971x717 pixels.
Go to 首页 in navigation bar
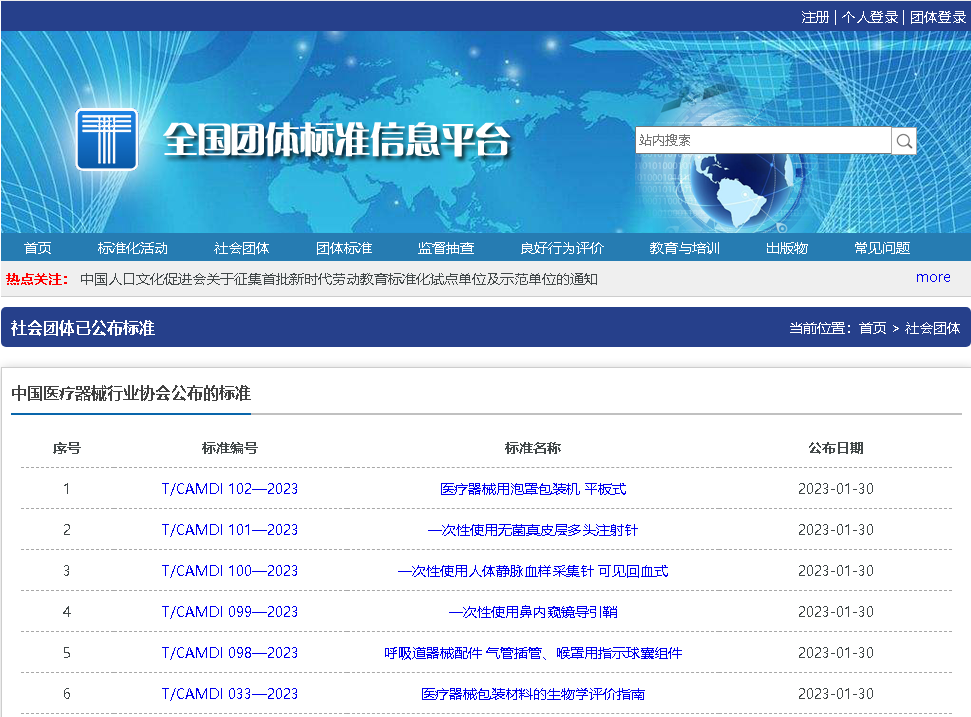point(38,248)
